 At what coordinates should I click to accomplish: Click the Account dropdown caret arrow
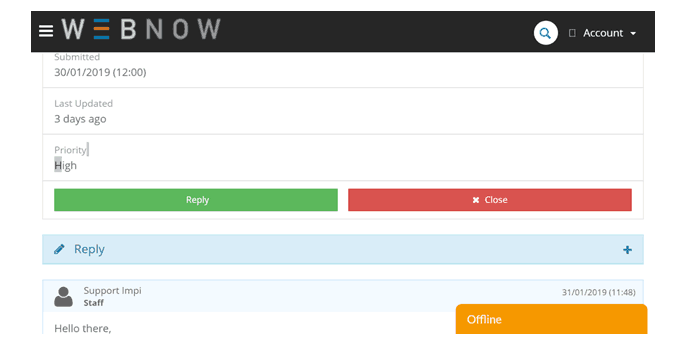[x=633, y=33]
